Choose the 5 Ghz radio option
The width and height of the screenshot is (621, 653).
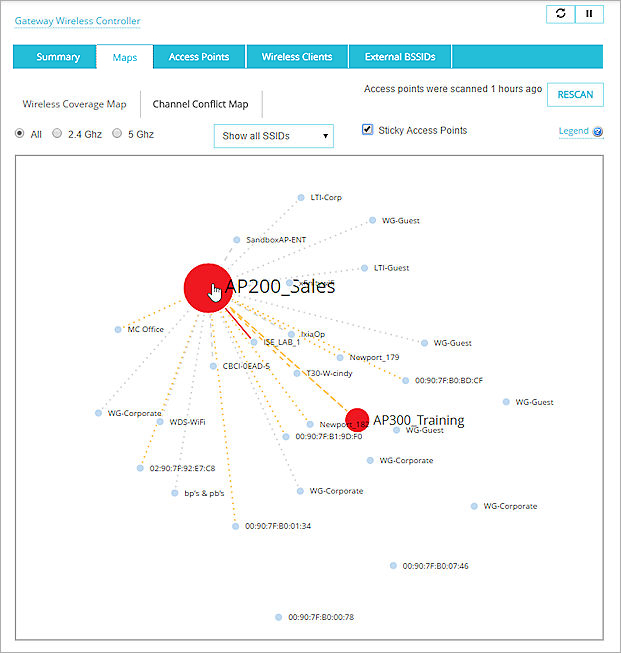pyautogui.click(x=117, y=133)
